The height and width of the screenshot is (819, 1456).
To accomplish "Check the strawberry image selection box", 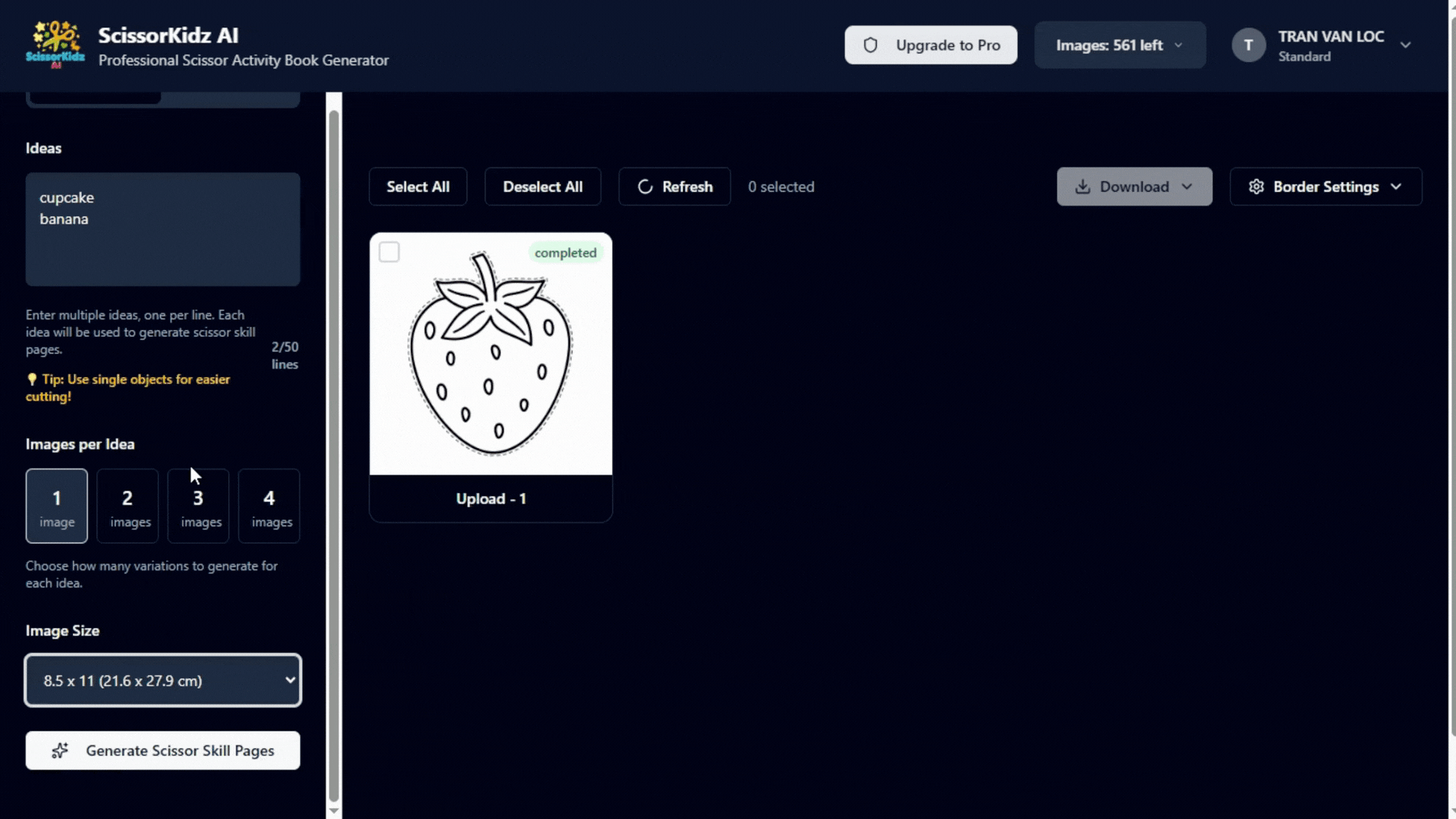I will tap(389, 253).
